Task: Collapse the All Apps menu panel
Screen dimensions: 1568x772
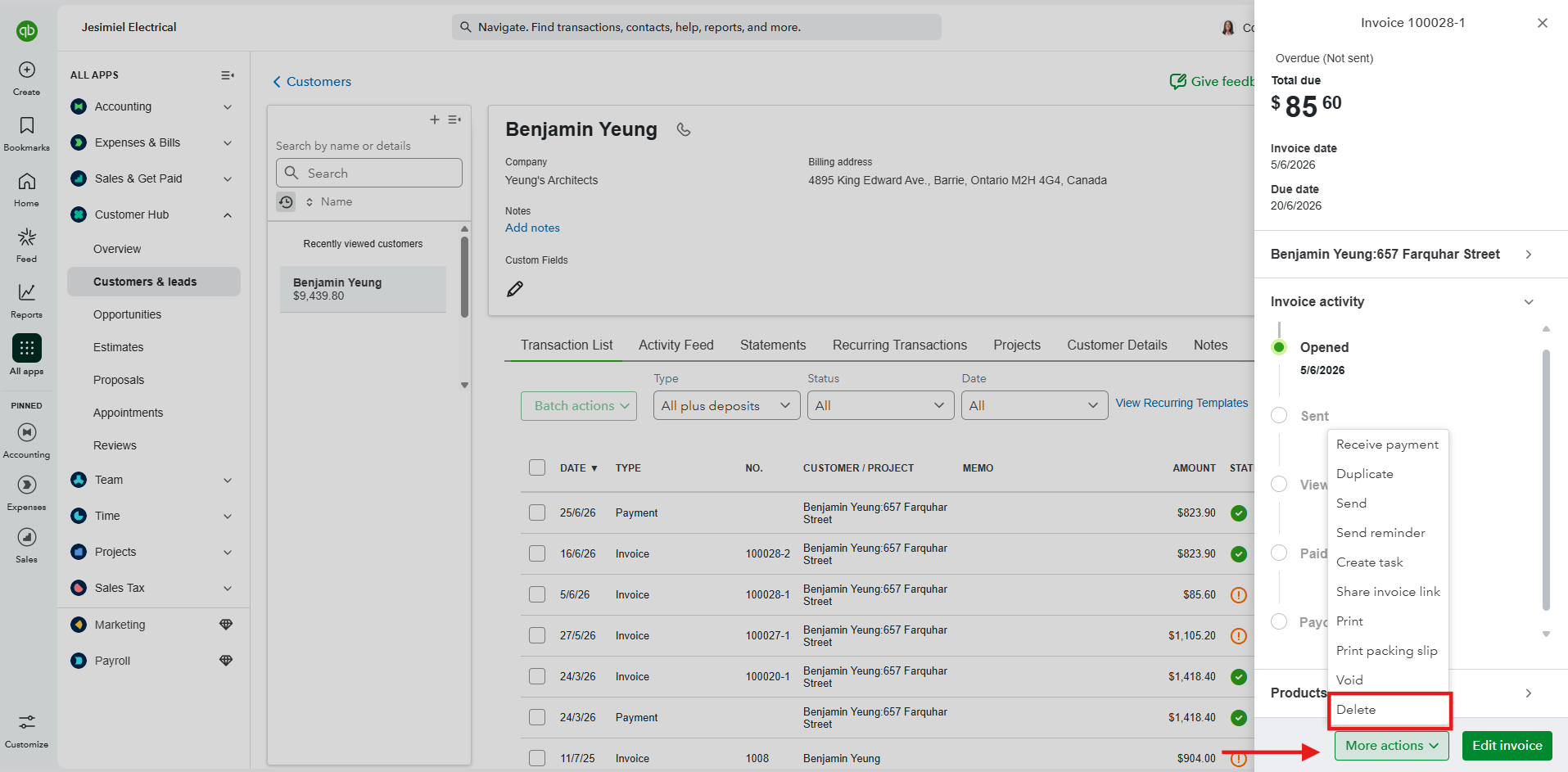Action: point(228,75)
